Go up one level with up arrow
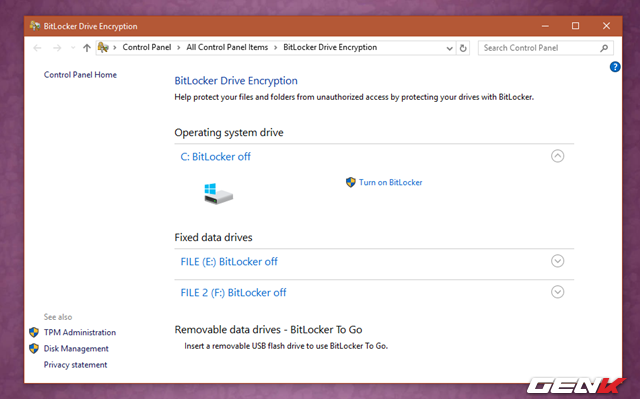The height and width of the screenshot is (399, 640). tap(87, 48)
